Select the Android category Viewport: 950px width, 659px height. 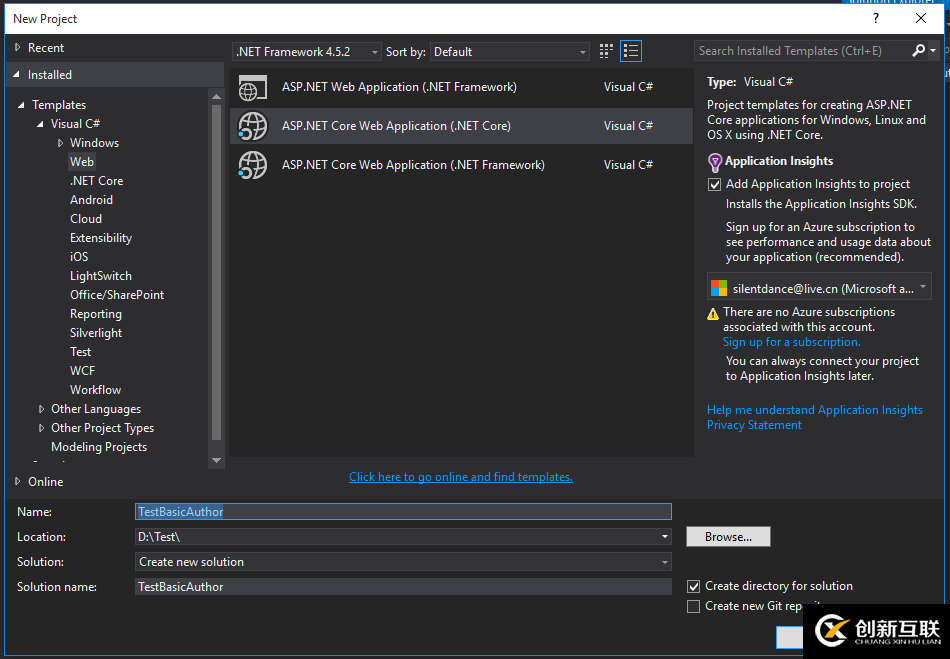pos(91,200)
